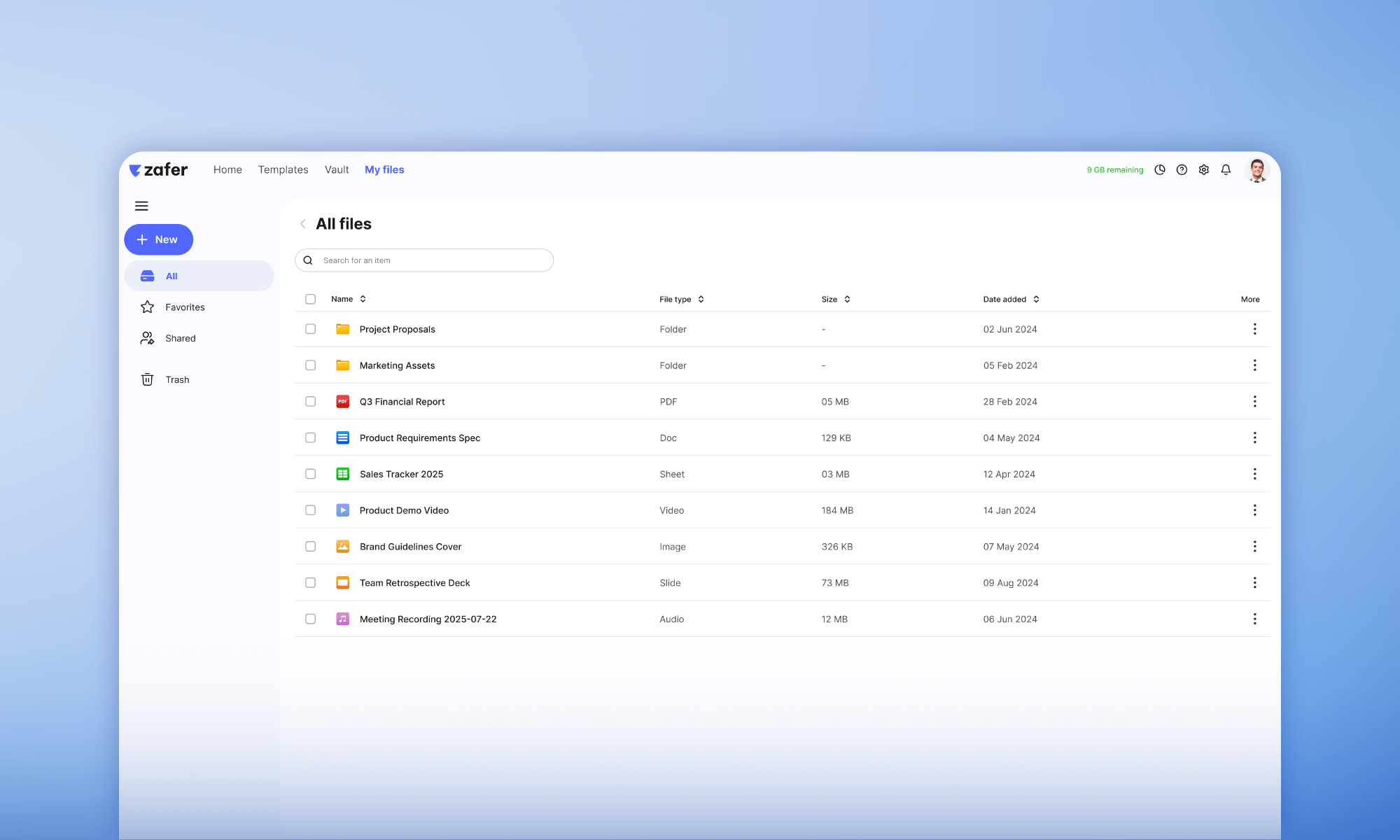Select the My files nav item
The image size is (1400, 840).
tap(384, 169)
